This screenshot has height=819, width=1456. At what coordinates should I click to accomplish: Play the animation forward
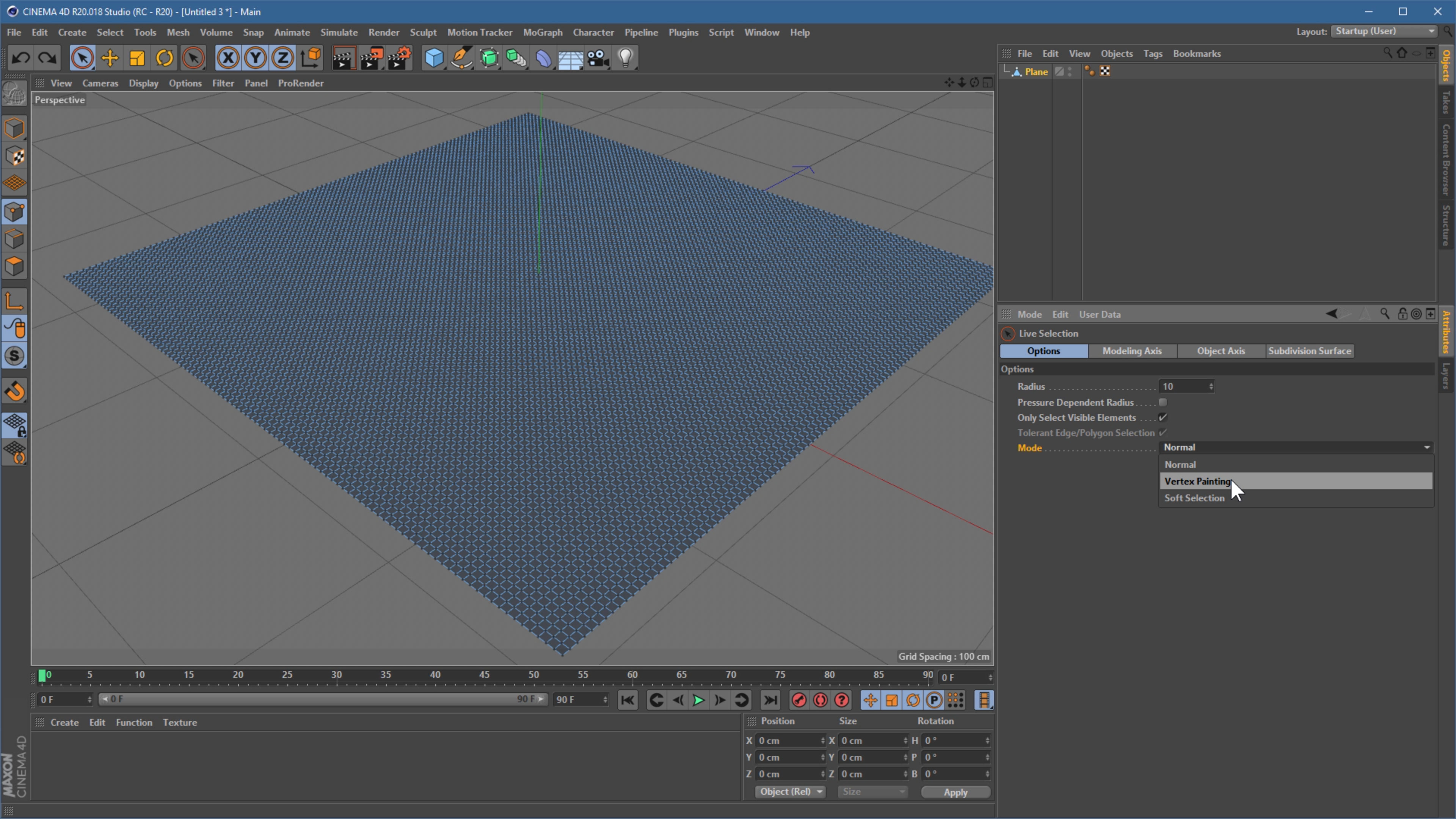coord(698,700)
